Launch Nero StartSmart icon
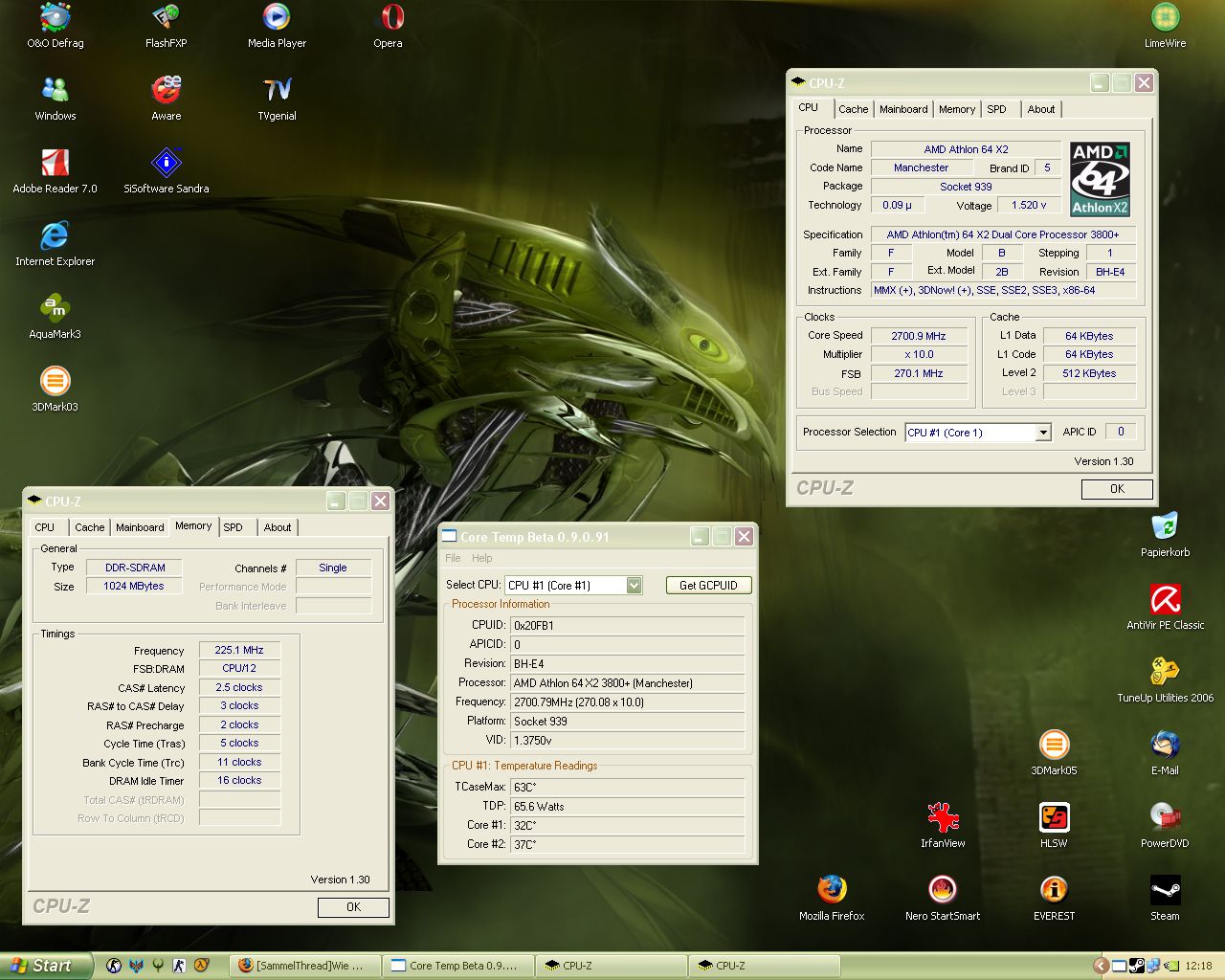 point(943,899)
